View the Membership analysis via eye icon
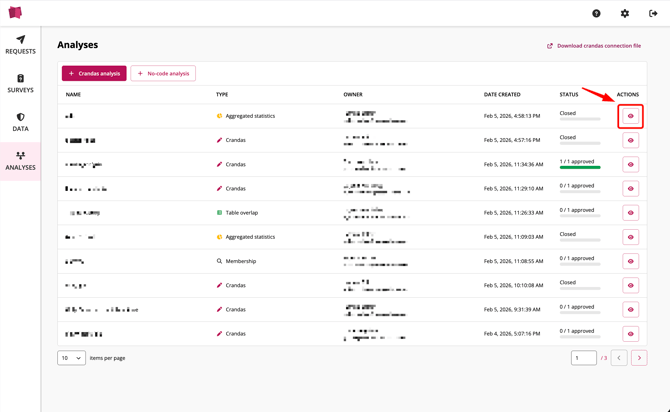This screenshot has width=670, height=412. [x=630, y=261]
